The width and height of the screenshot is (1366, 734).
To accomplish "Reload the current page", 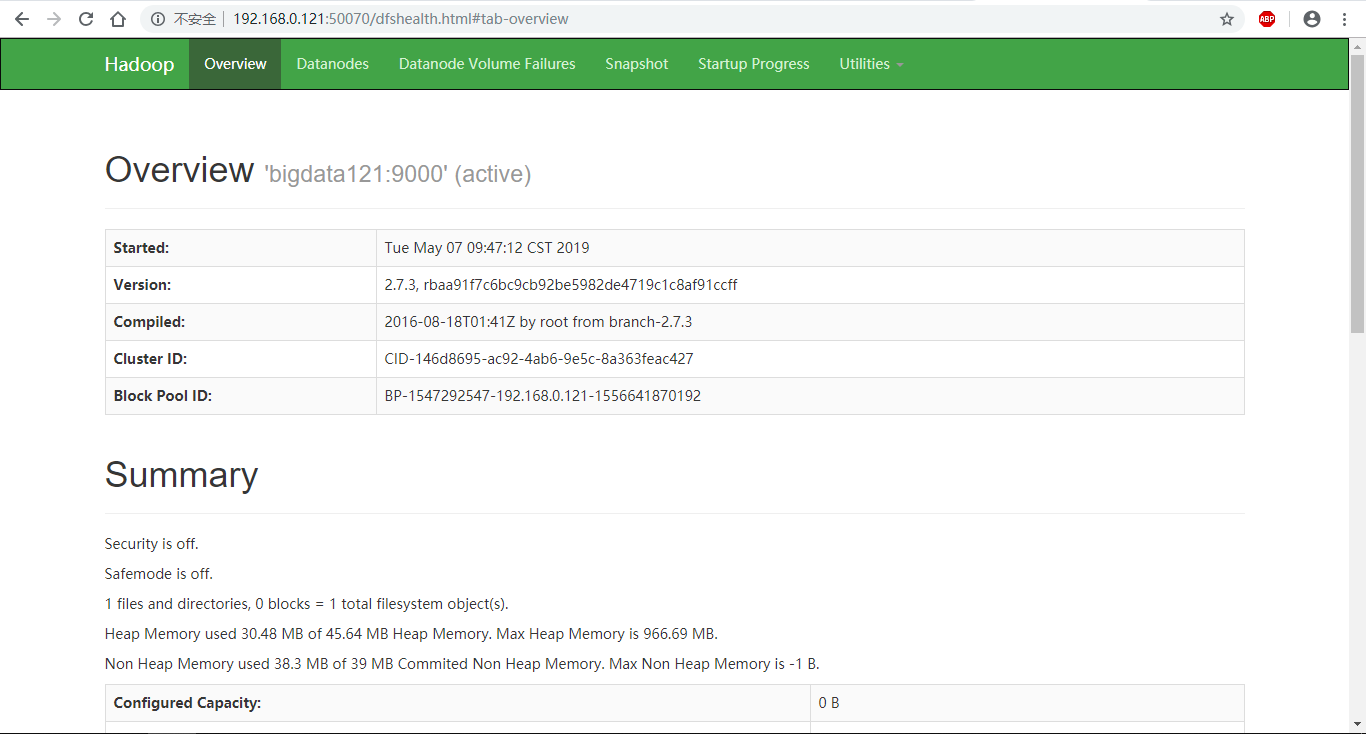I will pos(86,19).
